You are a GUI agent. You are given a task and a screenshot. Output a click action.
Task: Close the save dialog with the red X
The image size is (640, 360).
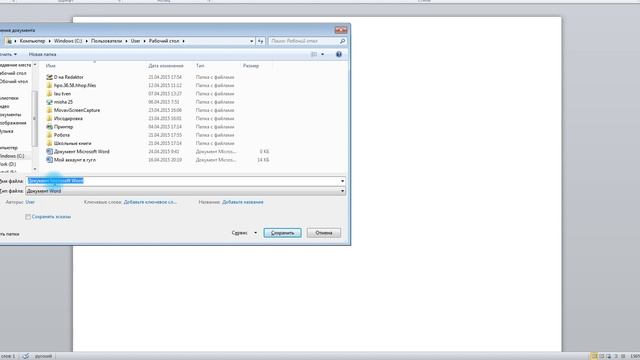click(341, 30)
